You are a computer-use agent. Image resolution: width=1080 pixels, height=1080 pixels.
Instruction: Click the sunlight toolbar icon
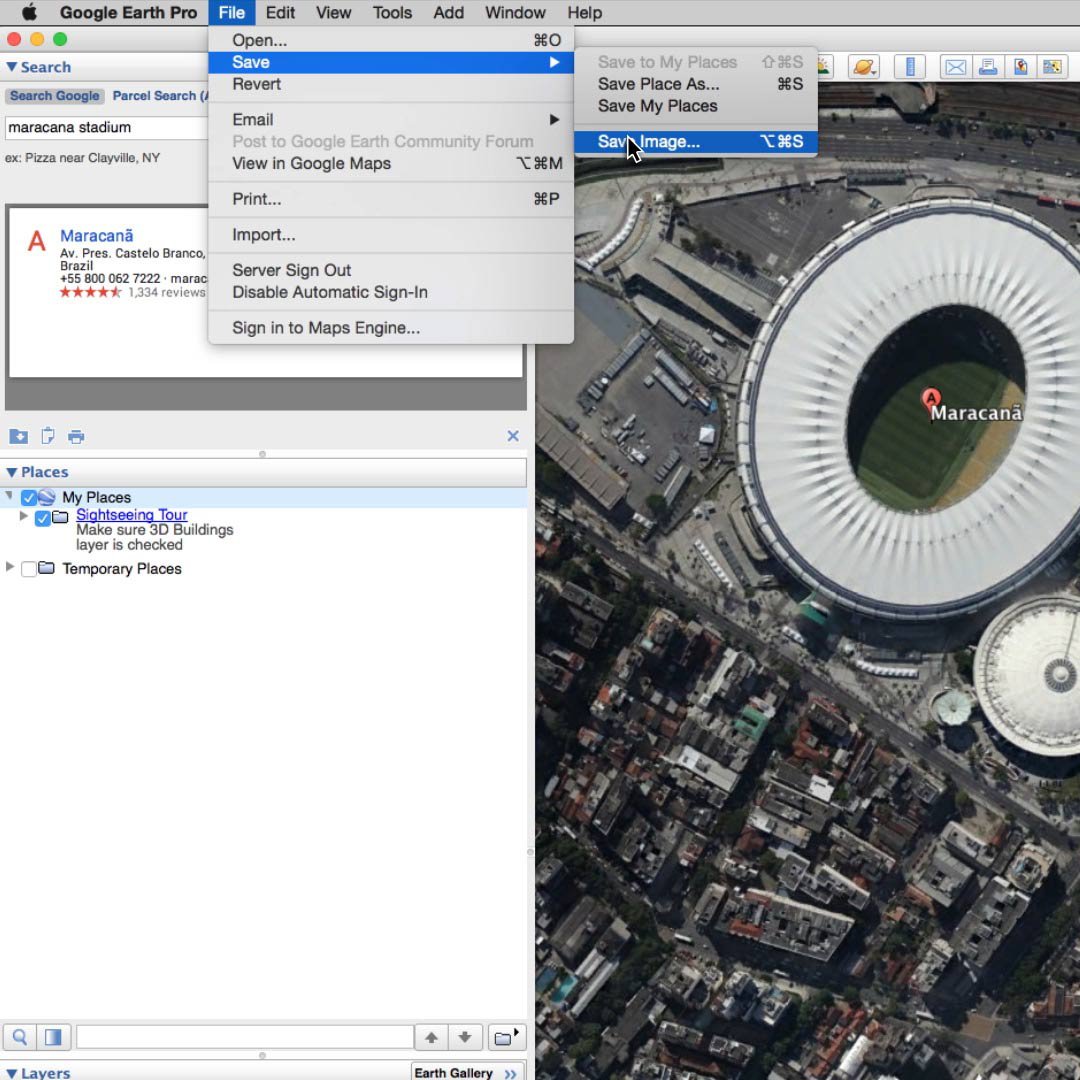(824, 67)
